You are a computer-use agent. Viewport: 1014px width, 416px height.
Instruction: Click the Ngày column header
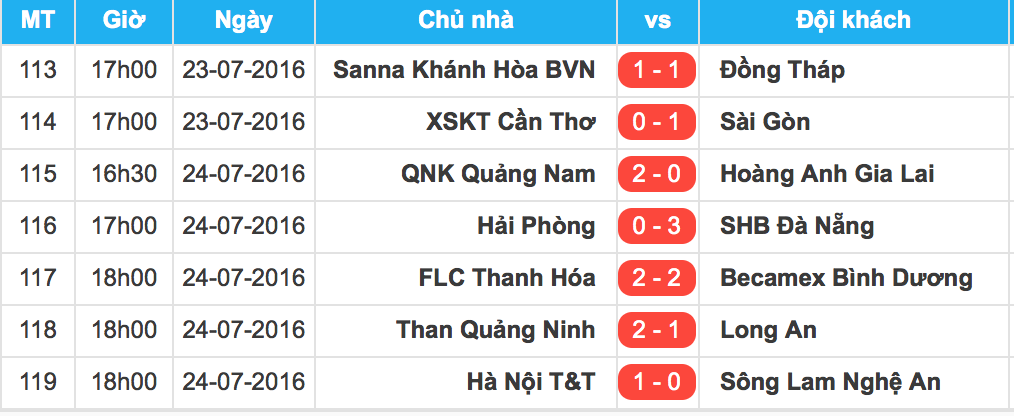pos(243,20)
